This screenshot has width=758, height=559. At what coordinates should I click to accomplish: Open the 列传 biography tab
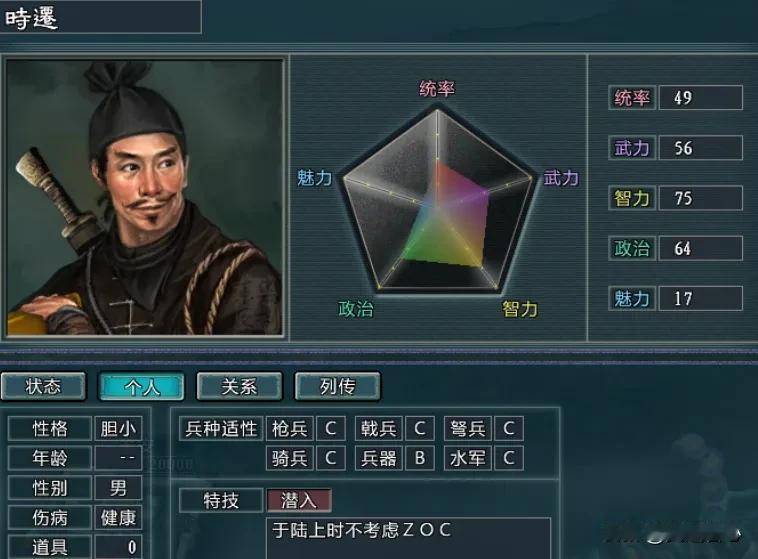point(337,386)
